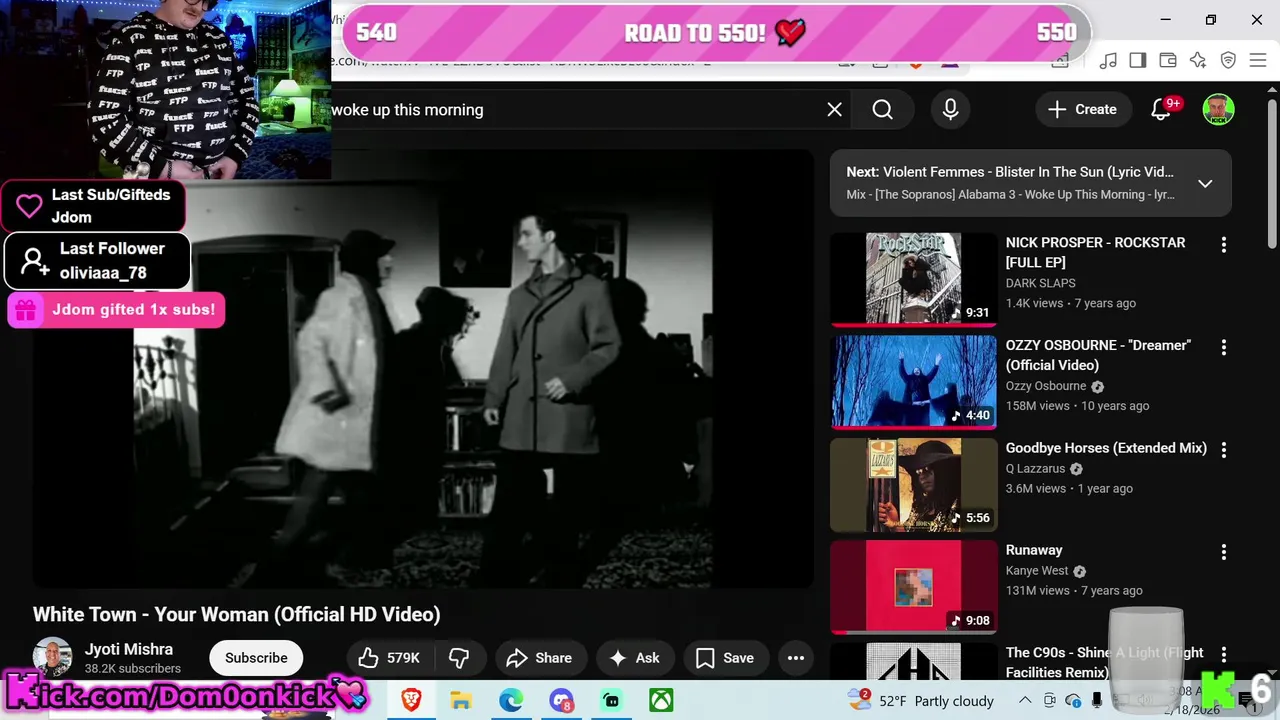Viewport: 1280px width, 720px height.
Task: Open Discord from the taskbar
Action: click(561, 700)
